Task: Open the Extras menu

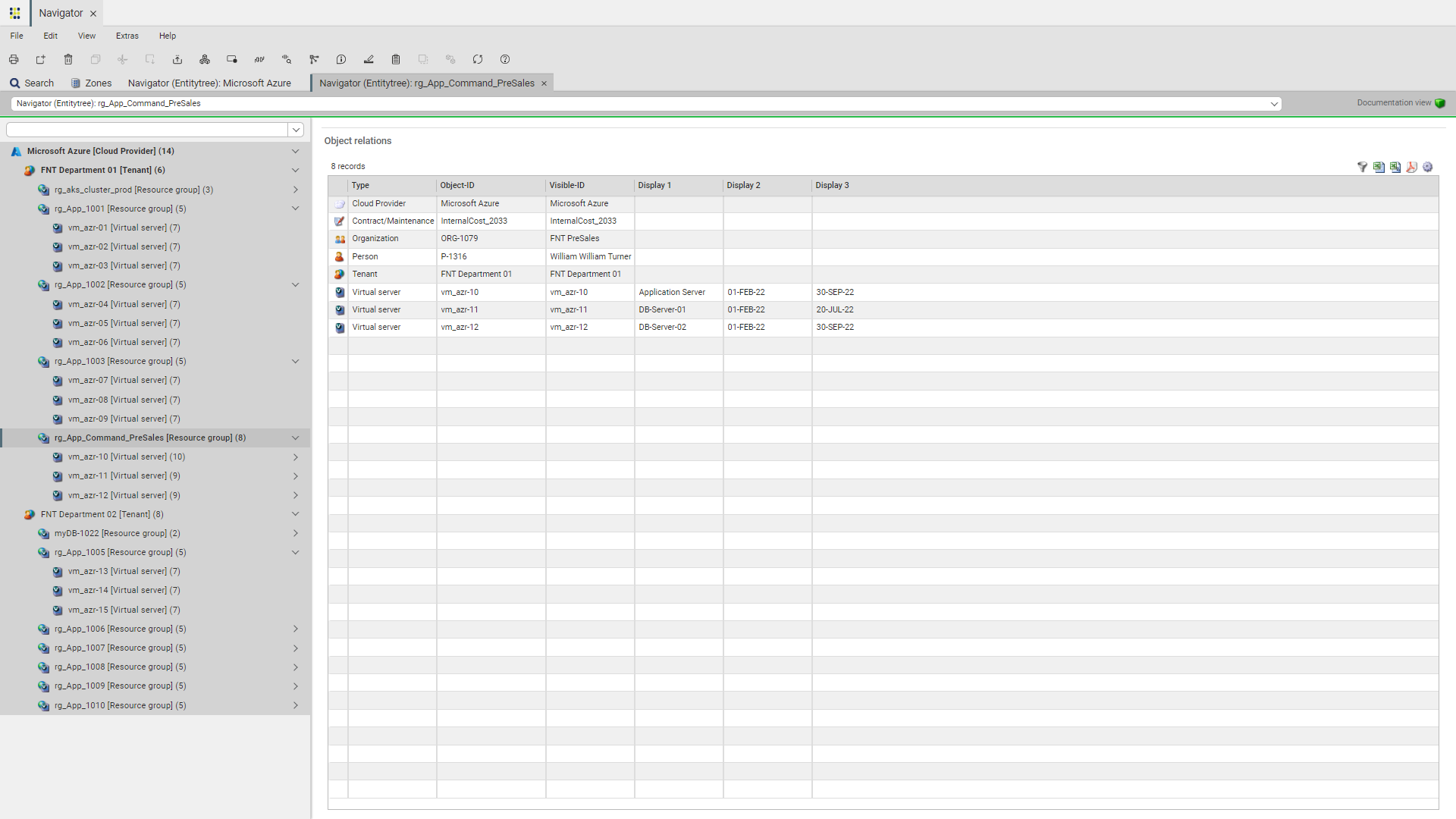Action: 127,36
